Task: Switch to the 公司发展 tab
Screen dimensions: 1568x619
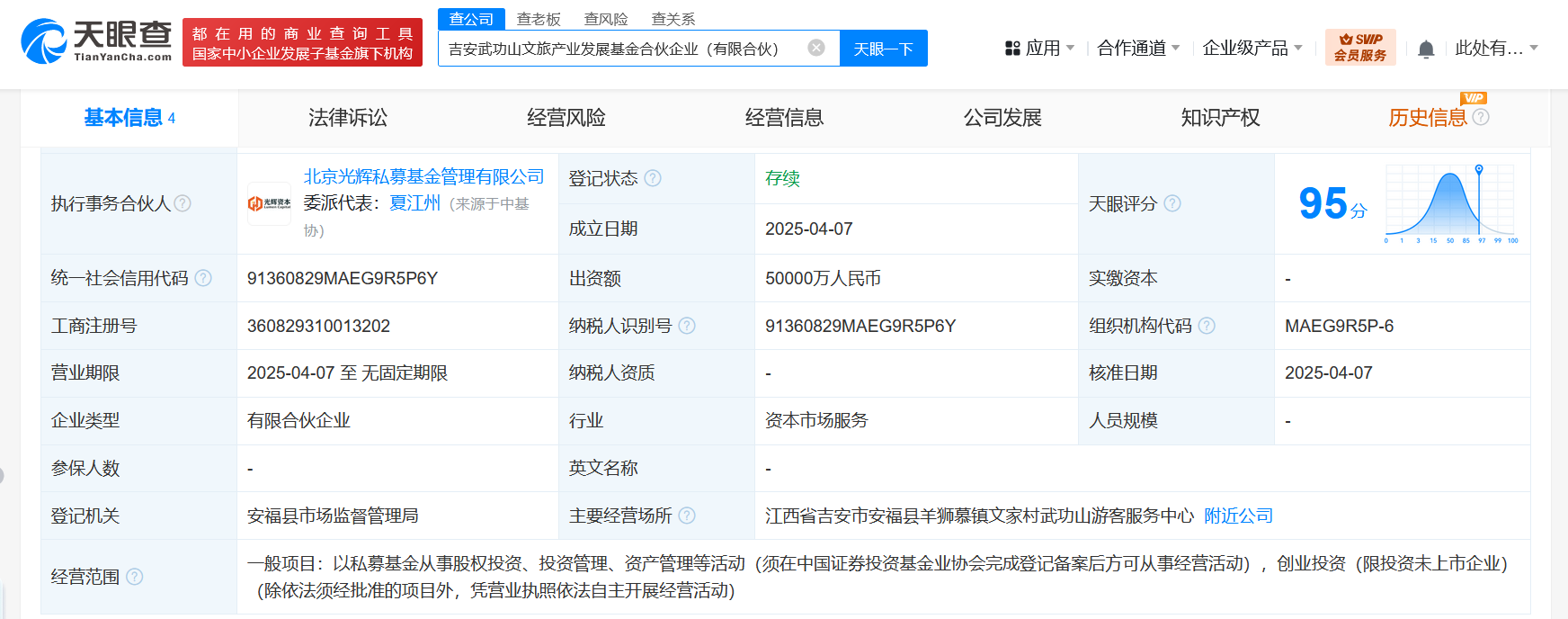Action: click(1002, 118)
